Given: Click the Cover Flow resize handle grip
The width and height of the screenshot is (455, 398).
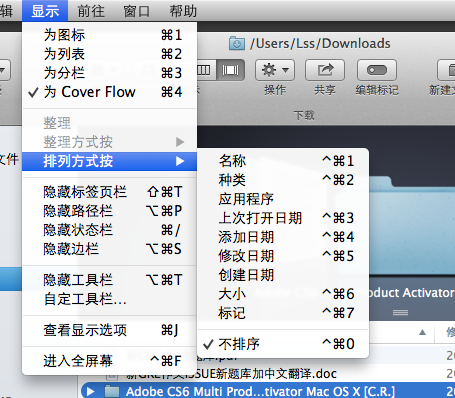Looking at the screenshot, I should pos(400,313).
